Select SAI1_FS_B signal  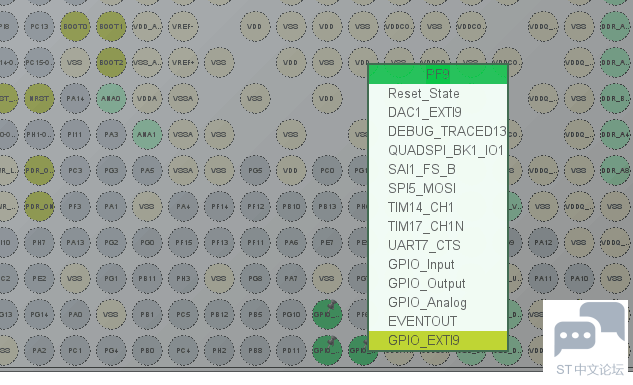tap(438, 169)
